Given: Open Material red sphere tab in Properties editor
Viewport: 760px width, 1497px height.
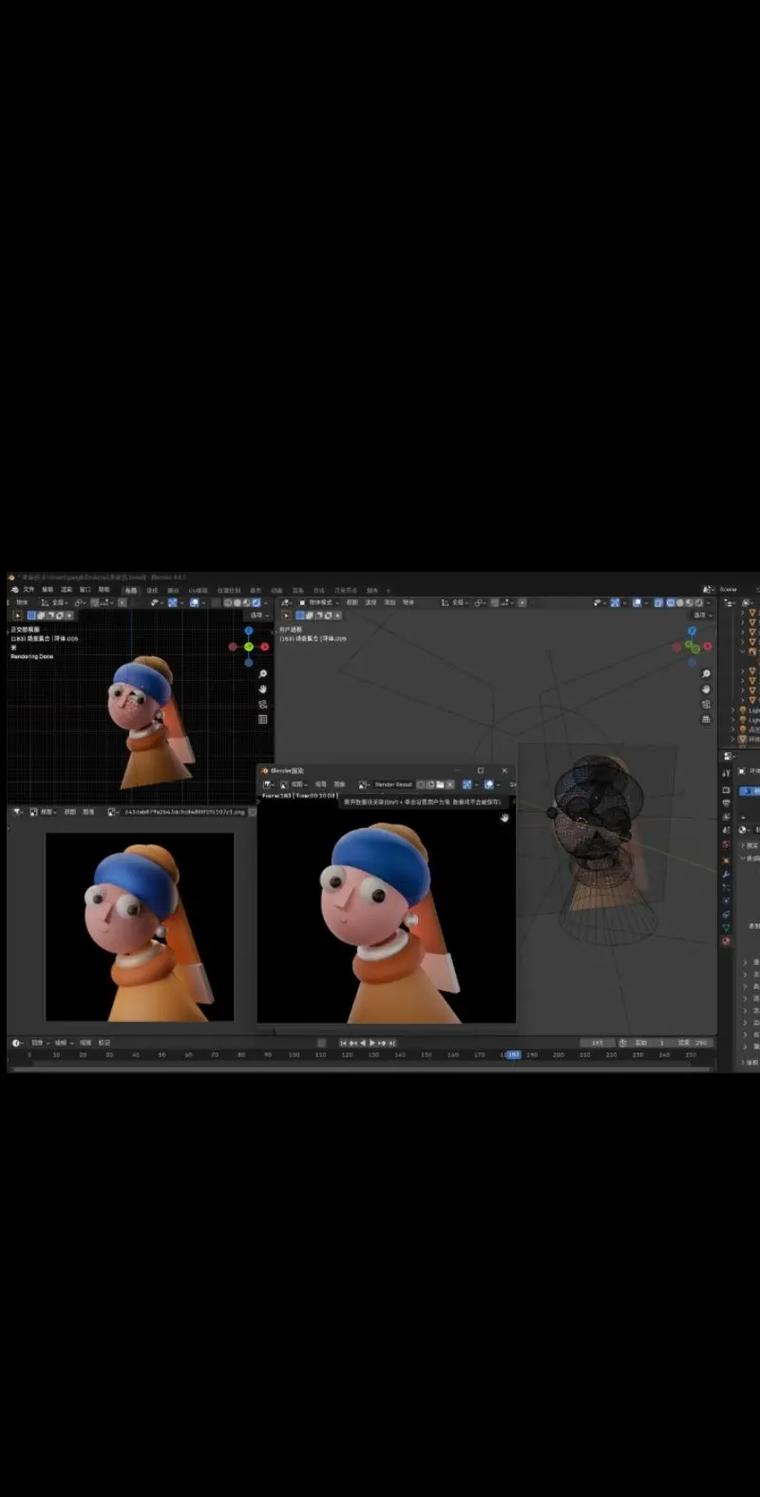Looking at the screenshot, I should pos(726,940).
